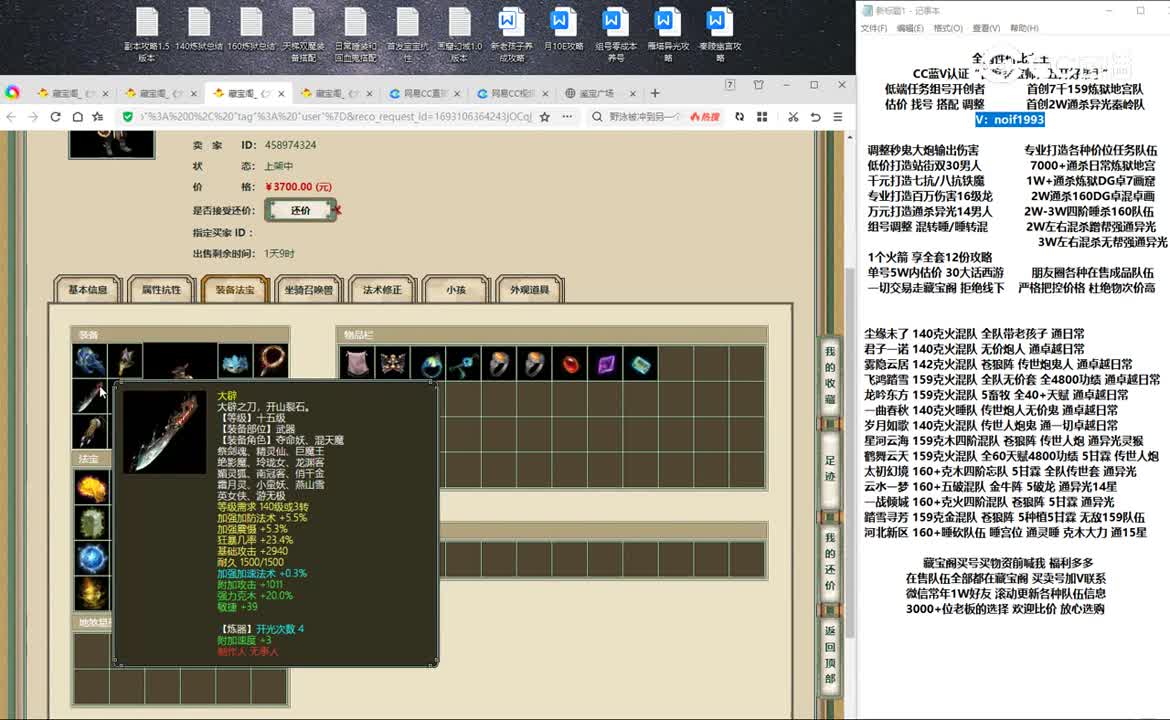Open 我的还价 in right sidebar
Viewport: 1170px width, 720px height.
pos(830,561)
